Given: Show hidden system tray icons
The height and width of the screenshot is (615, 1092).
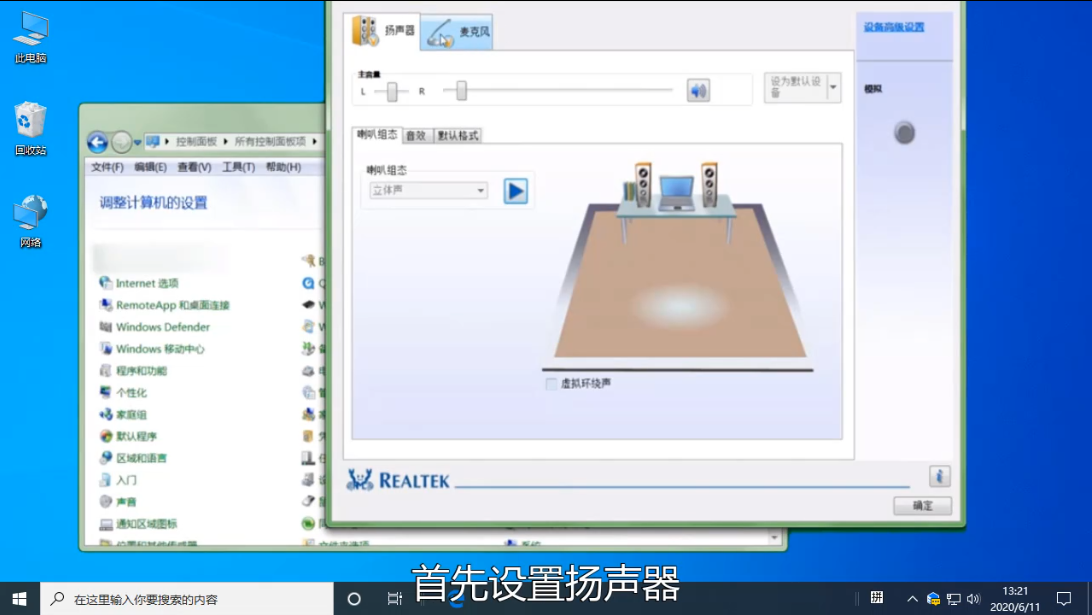Looking at the screenshot, I should (x=911, y=599).
